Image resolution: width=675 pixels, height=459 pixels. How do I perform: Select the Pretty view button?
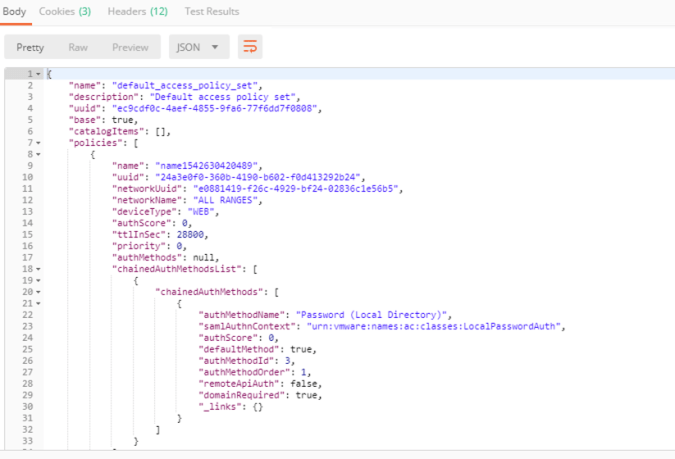[x=30, y=47]
